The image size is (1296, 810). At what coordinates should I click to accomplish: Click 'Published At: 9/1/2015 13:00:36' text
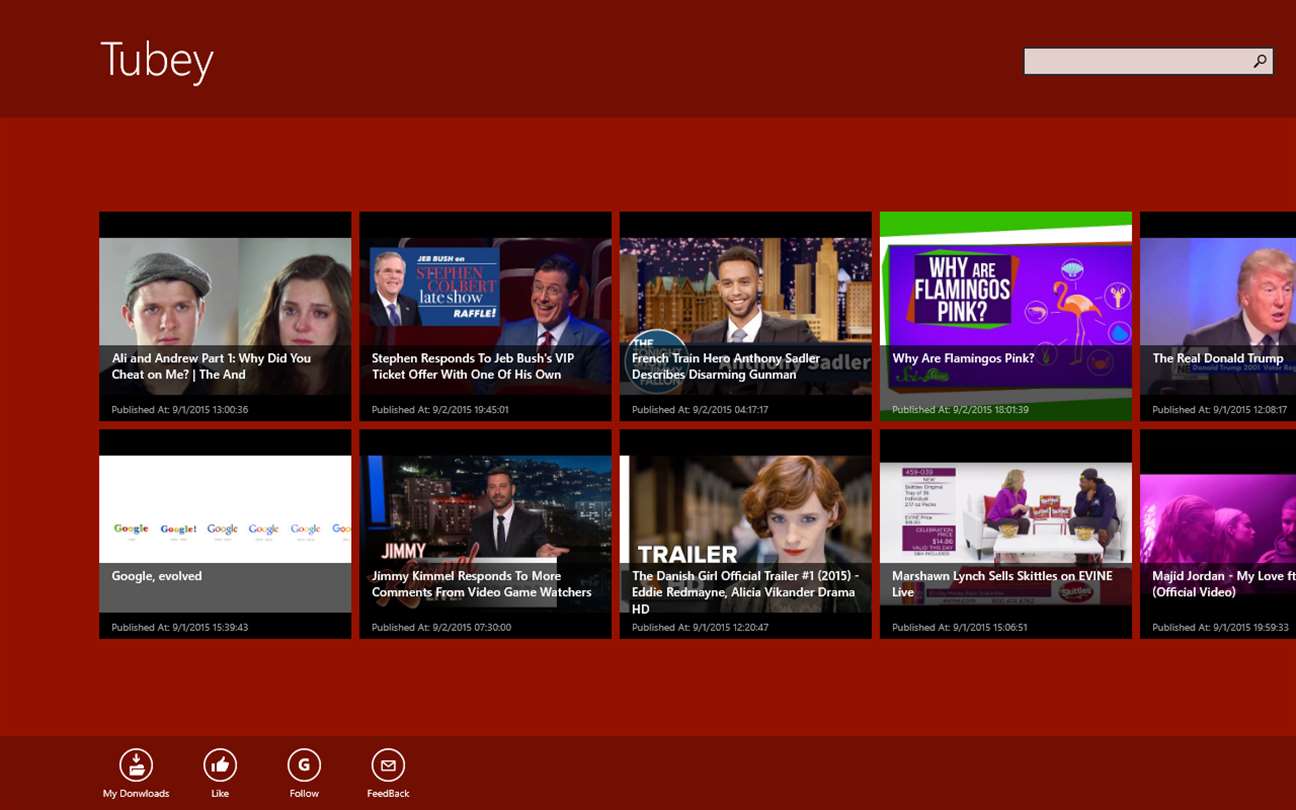180,410
